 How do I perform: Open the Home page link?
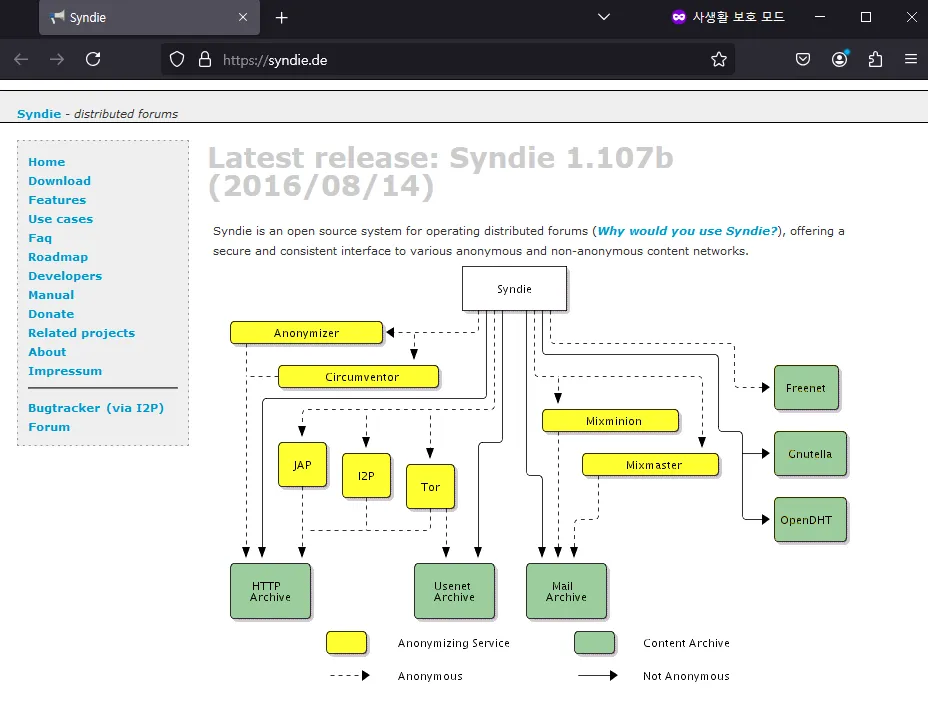pos(47,162)
